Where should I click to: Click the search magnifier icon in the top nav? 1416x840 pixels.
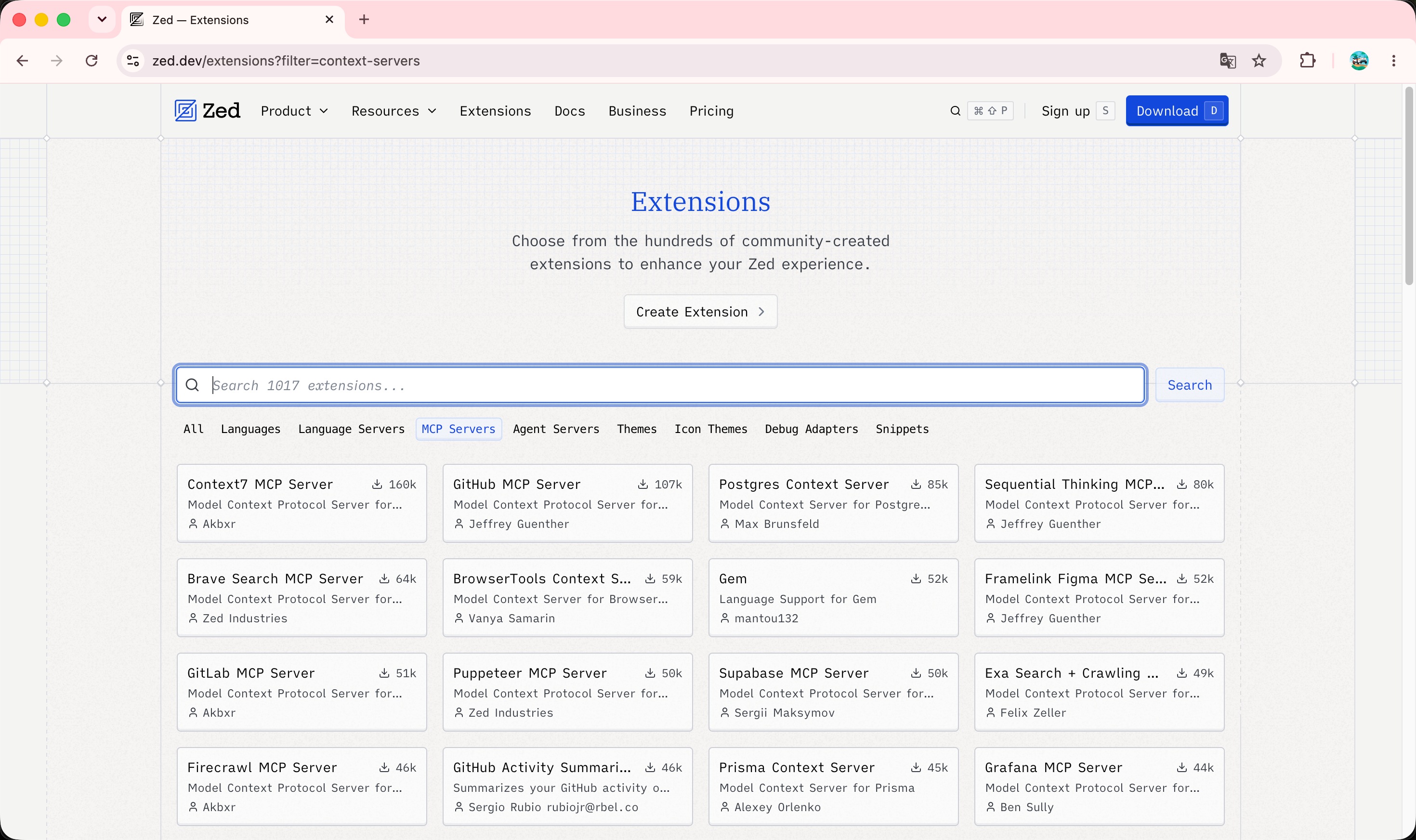click(x=956, y=111)
